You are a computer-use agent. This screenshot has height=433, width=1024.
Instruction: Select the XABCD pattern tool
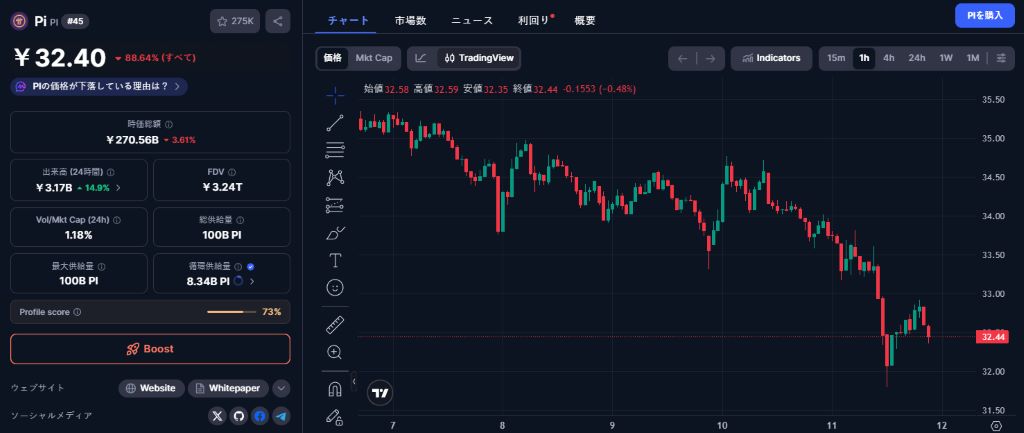(335, 177)
